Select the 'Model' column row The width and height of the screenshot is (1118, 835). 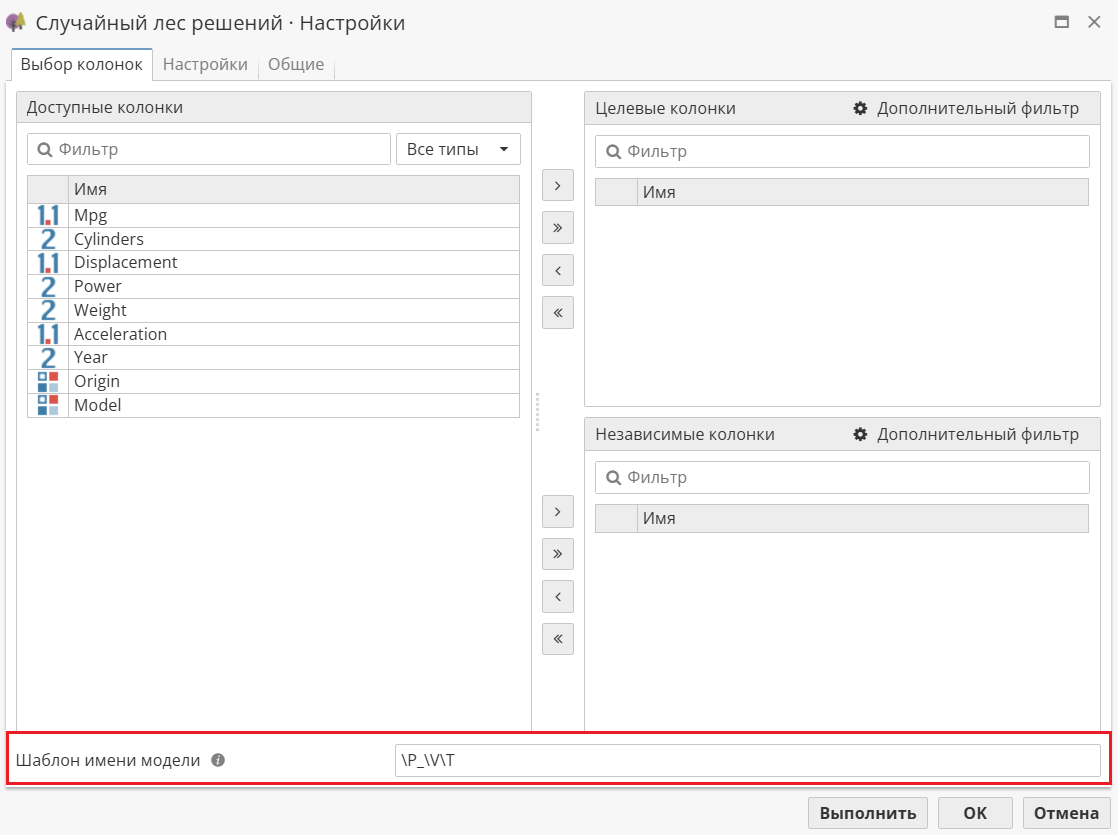tap(273, 405)
